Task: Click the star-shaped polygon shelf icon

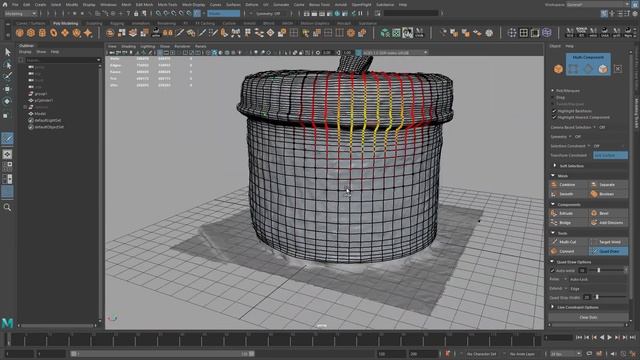Action: 88,33
